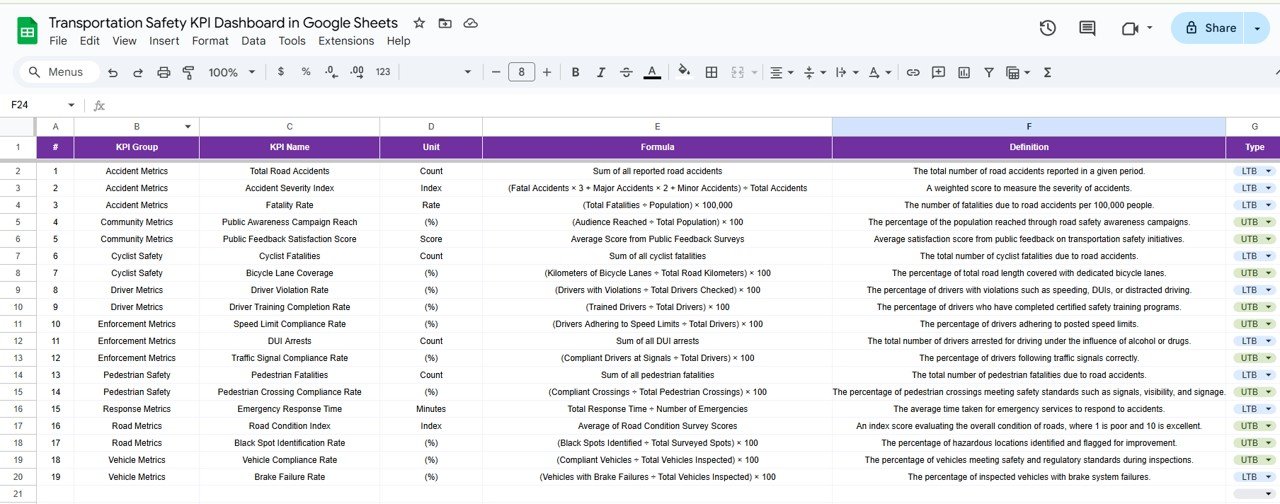Click the font size field
1280x504 pixels.
521,72
